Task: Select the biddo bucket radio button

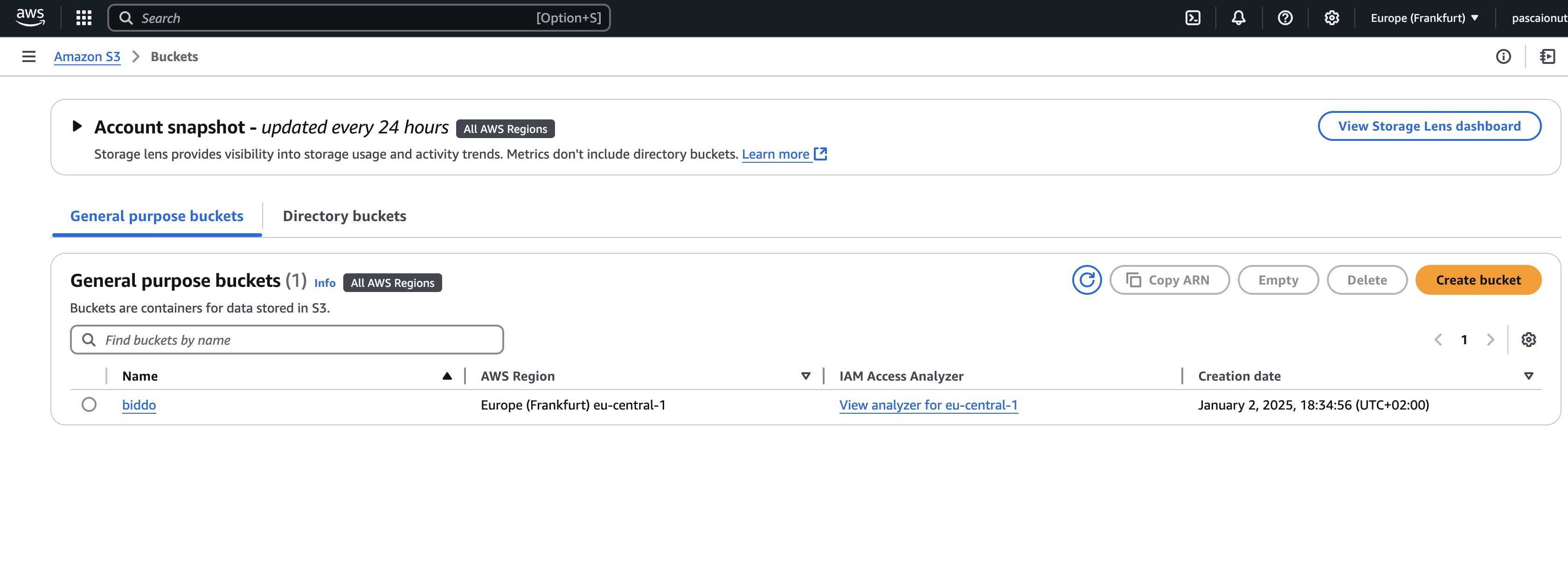Action: (x=89, y=404)
